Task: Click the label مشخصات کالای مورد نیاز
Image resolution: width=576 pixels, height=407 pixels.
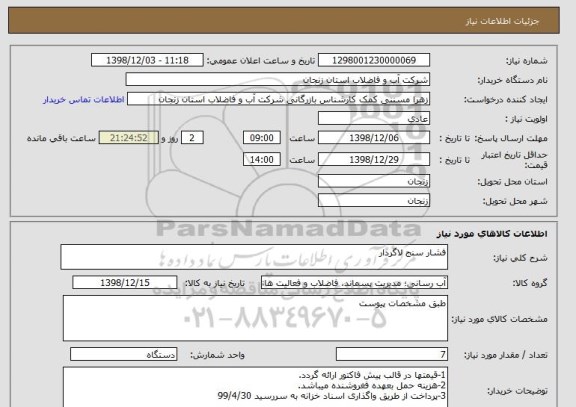Action: point(500,319)
